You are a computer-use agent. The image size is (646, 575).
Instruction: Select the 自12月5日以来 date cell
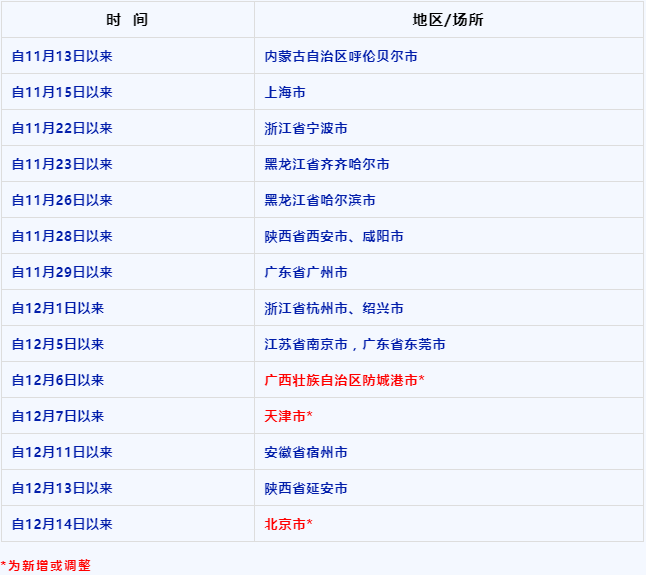click(x=127, y=344)
